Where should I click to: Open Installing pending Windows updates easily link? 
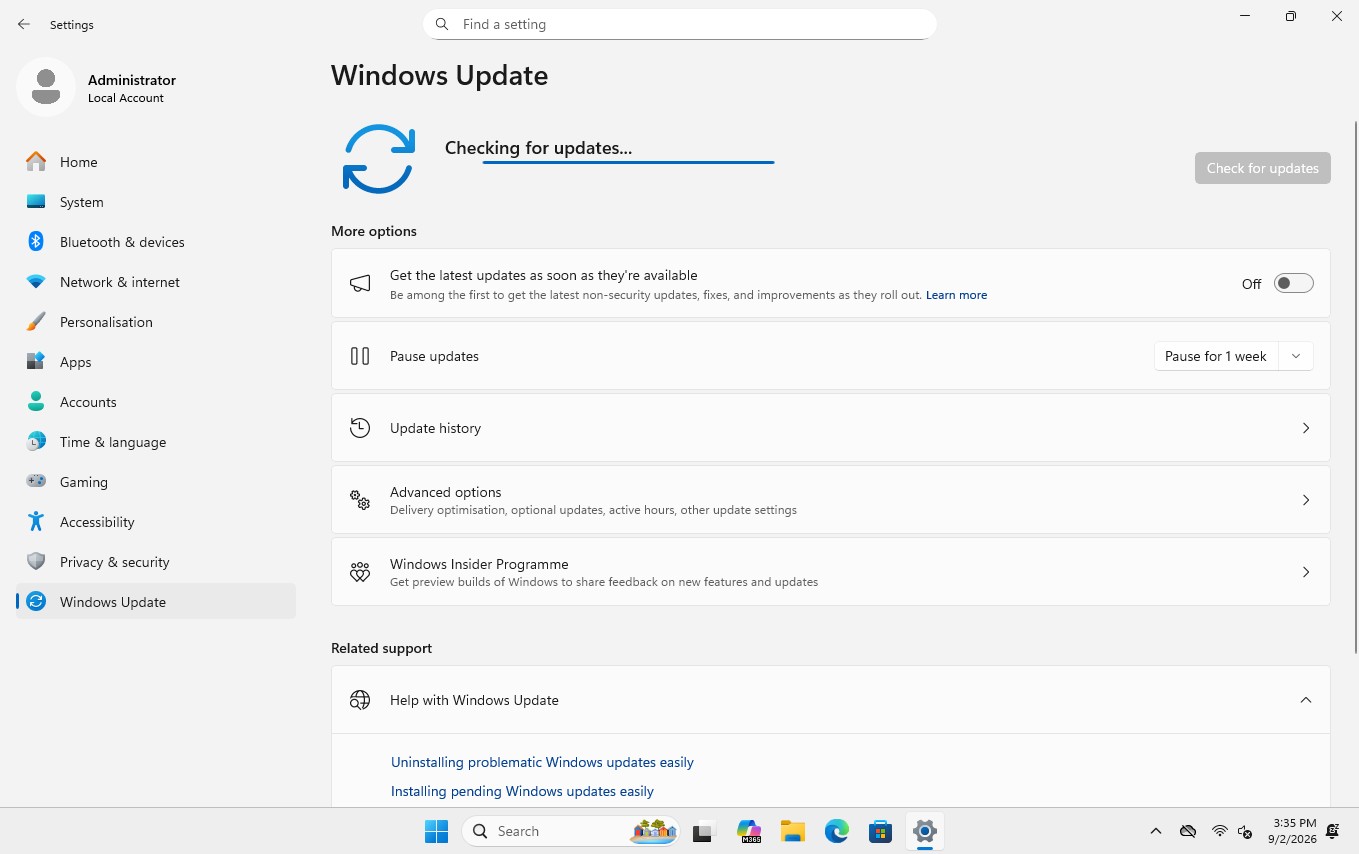[522, 791]
